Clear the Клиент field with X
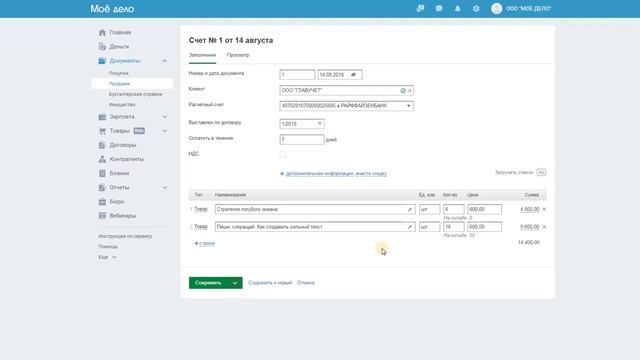 pos(410,91)
